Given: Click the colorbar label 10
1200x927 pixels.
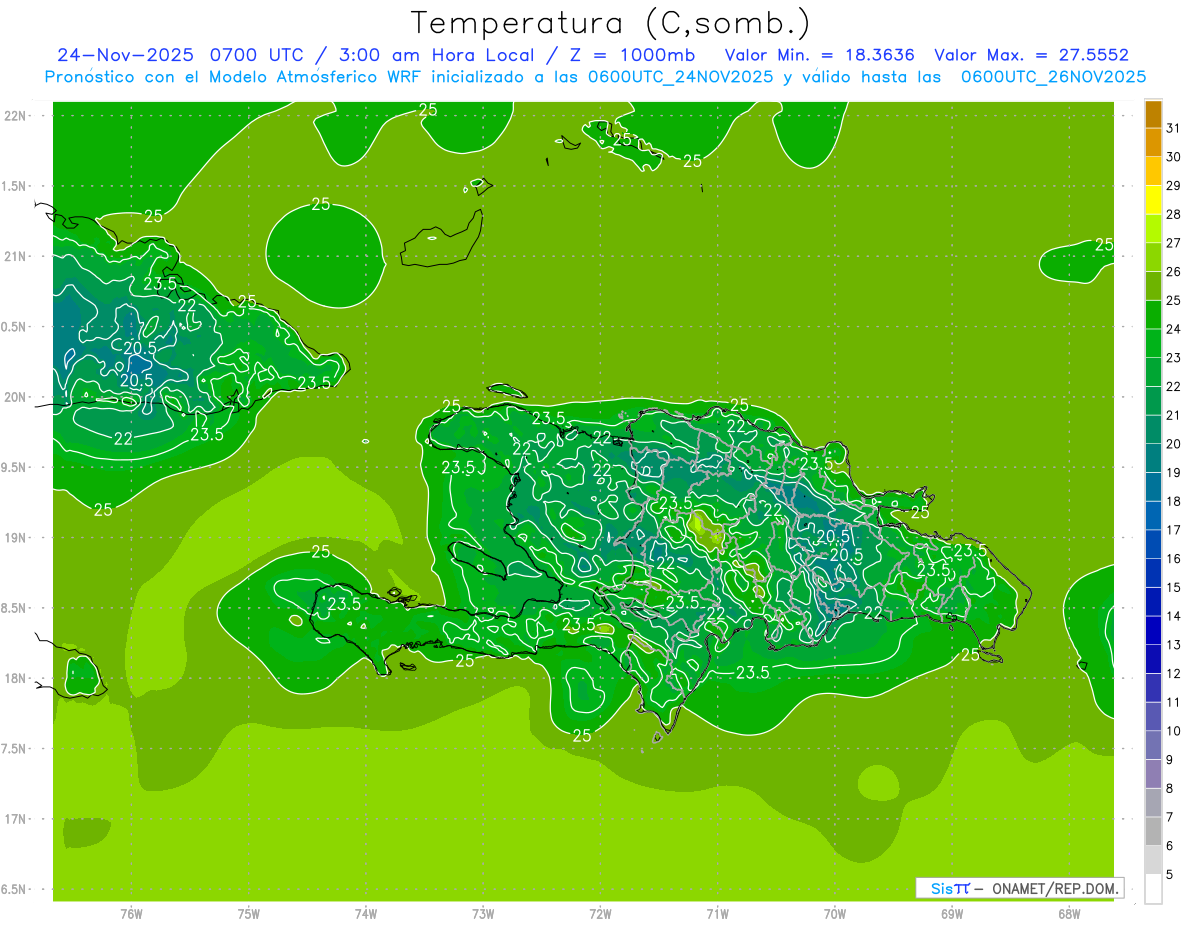Looking at the screenshot, I should click(1173, 731).
